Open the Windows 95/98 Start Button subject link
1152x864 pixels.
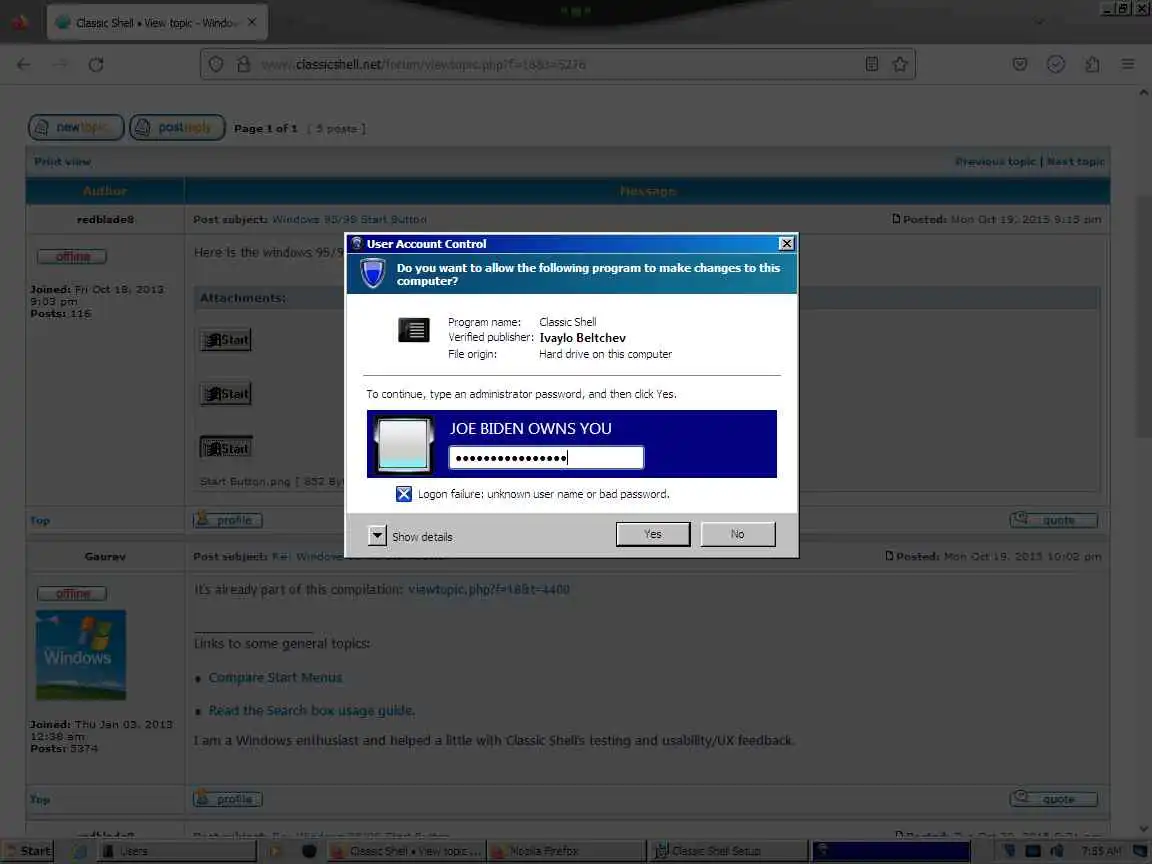pos(349,219)
